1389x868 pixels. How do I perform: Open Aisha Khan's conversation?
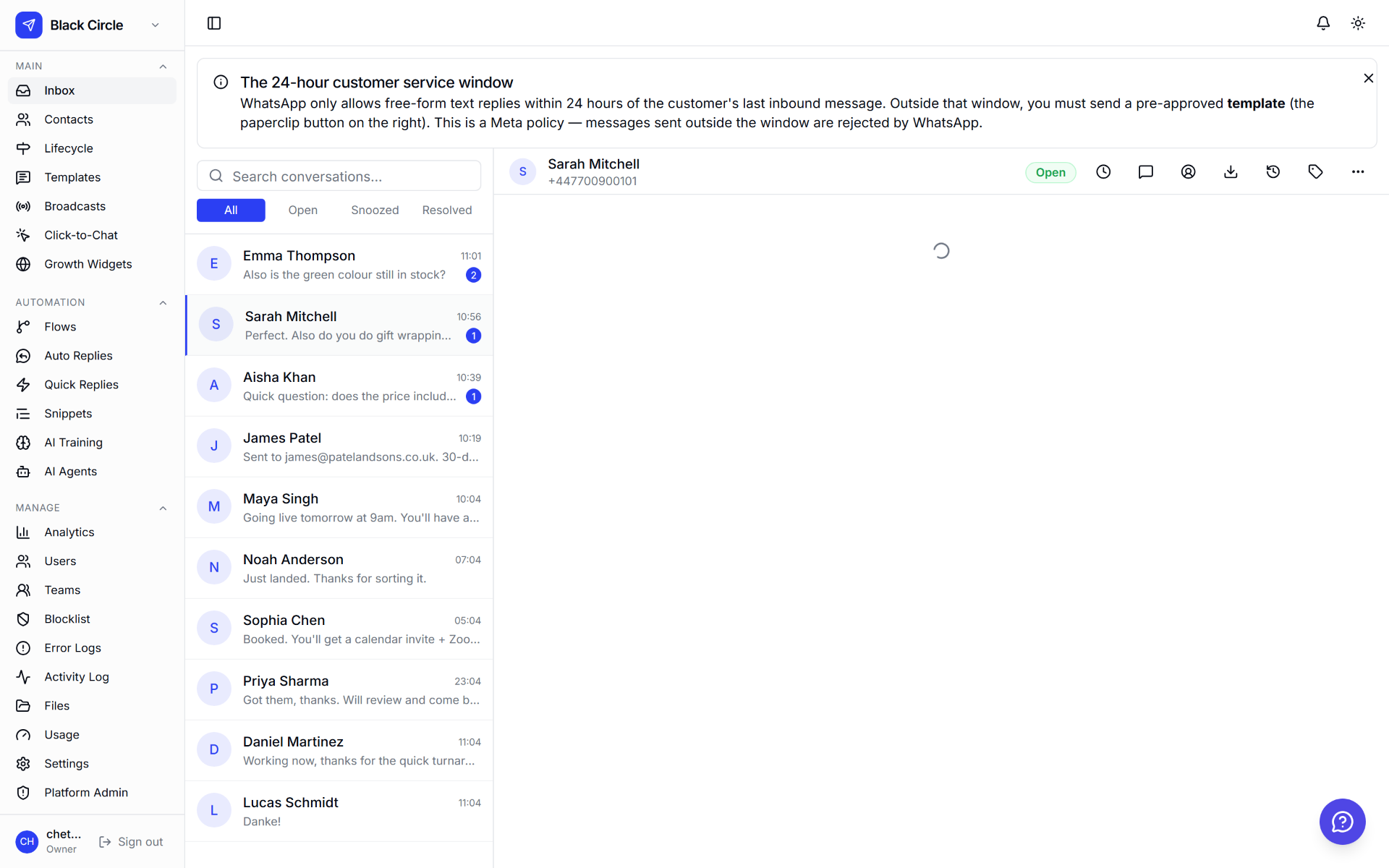pos(339,386)
